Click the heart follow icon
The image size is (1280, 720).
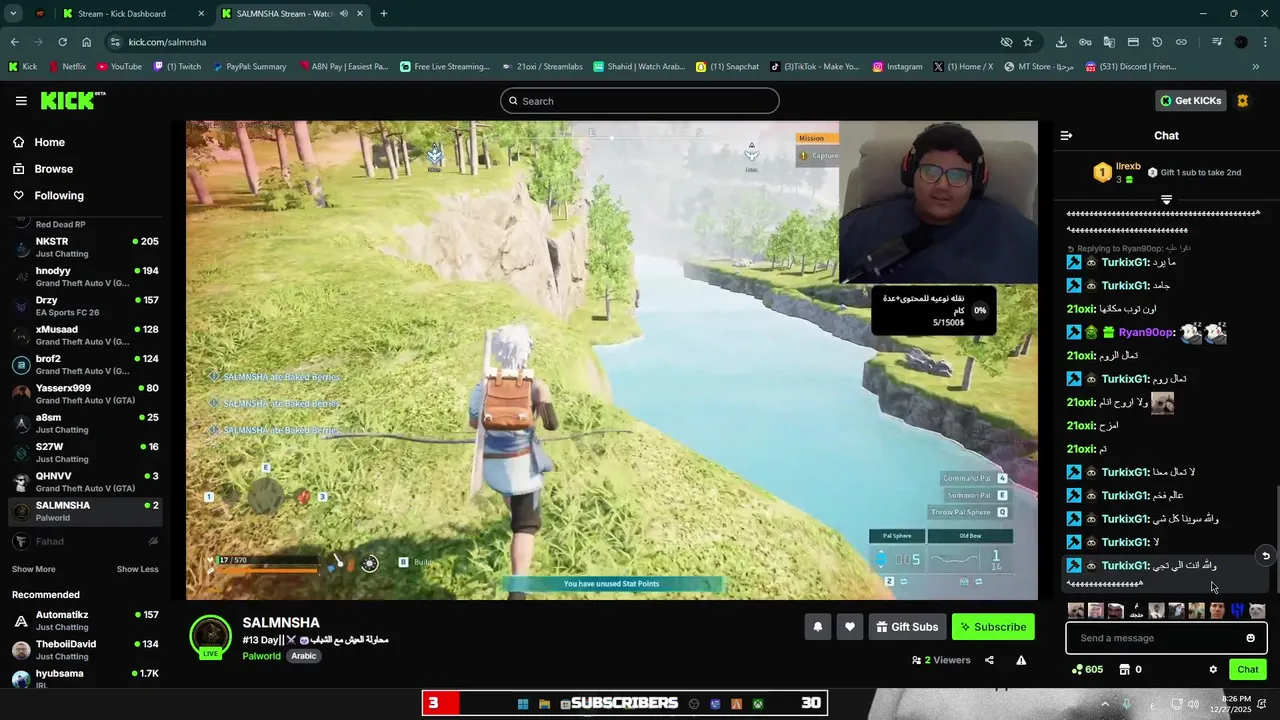click(850, 627)
